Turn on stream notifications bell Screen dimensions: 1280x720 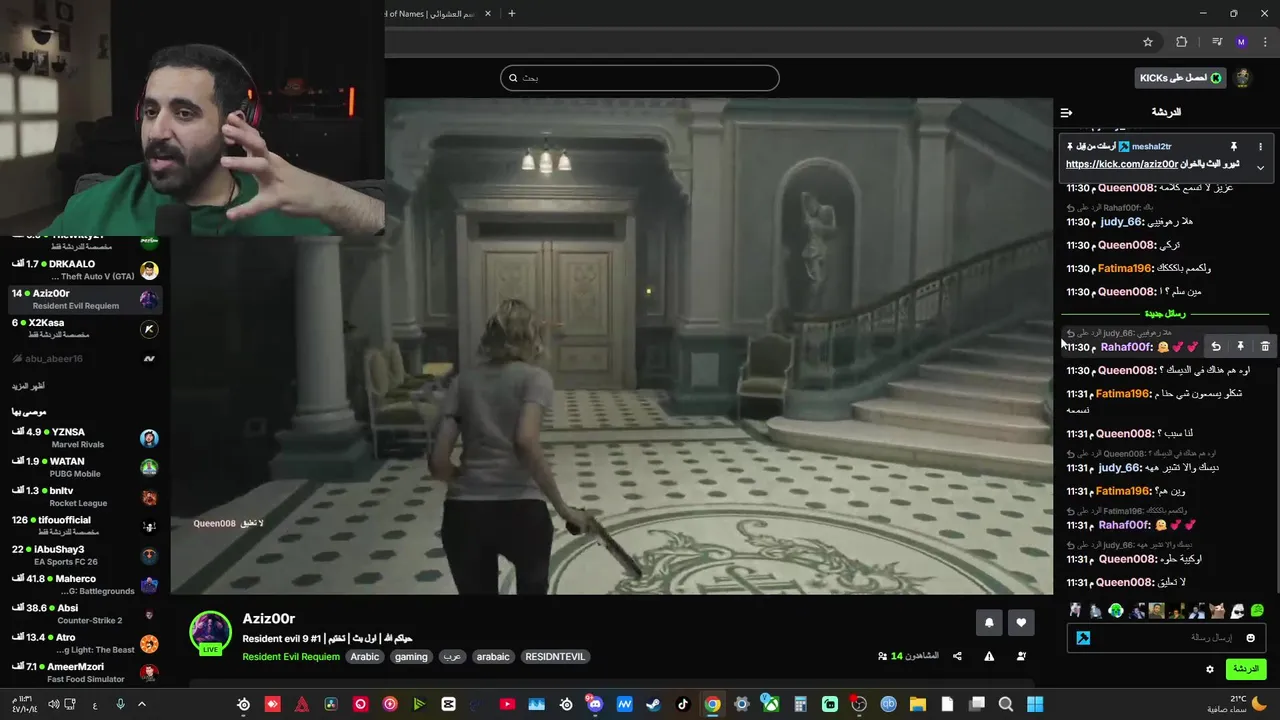click(x=989, y=622)
